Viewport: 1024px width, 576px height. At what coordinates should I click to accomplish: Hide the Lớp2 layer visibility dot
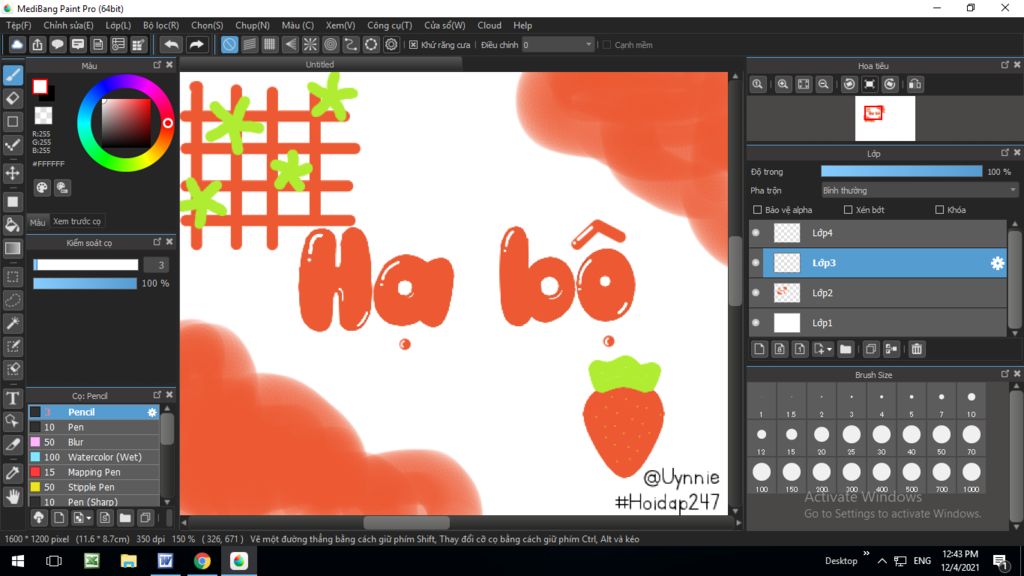(x=756, y=293)
